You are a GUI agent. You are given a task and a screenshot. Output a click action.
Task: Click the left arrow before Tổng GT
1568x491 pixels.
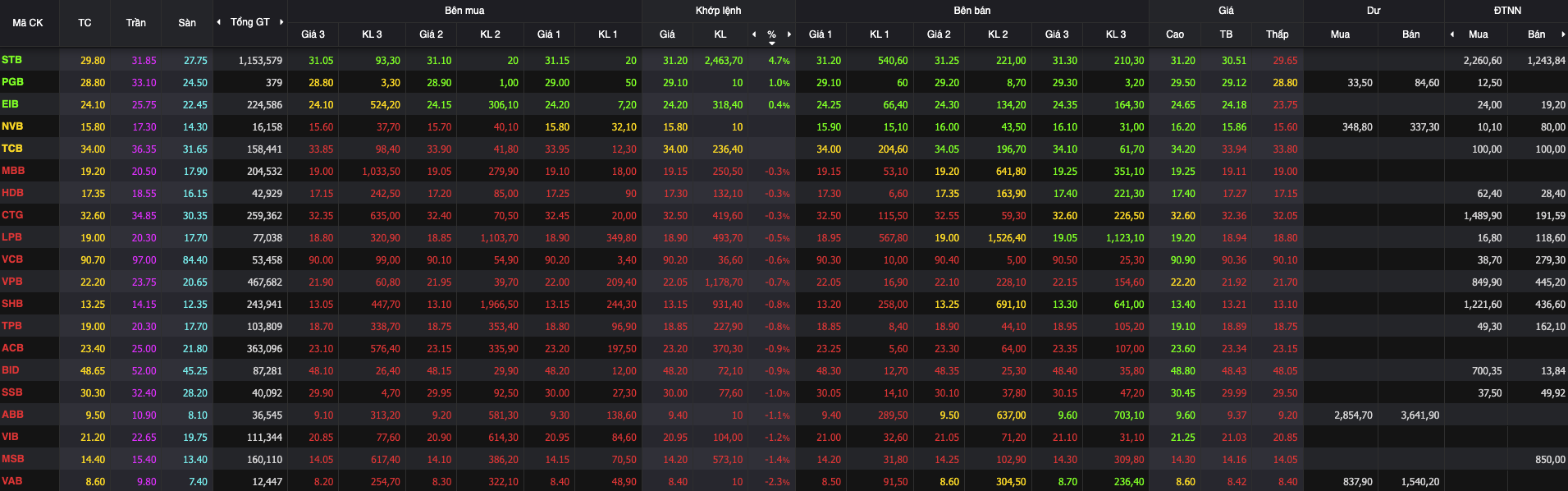(218, 22)
